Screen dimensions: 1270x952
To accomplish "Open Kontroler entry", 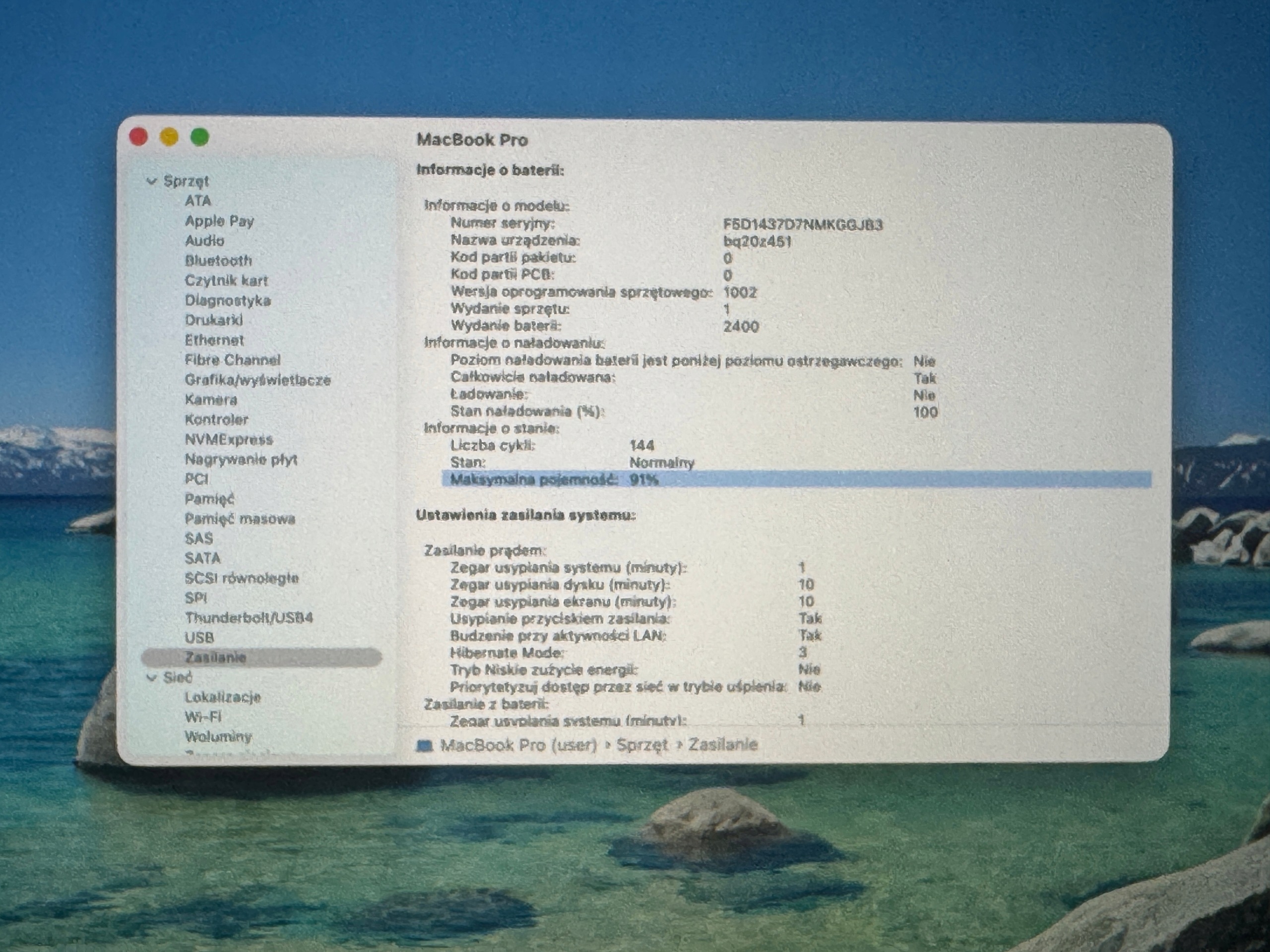I will 216,419.
